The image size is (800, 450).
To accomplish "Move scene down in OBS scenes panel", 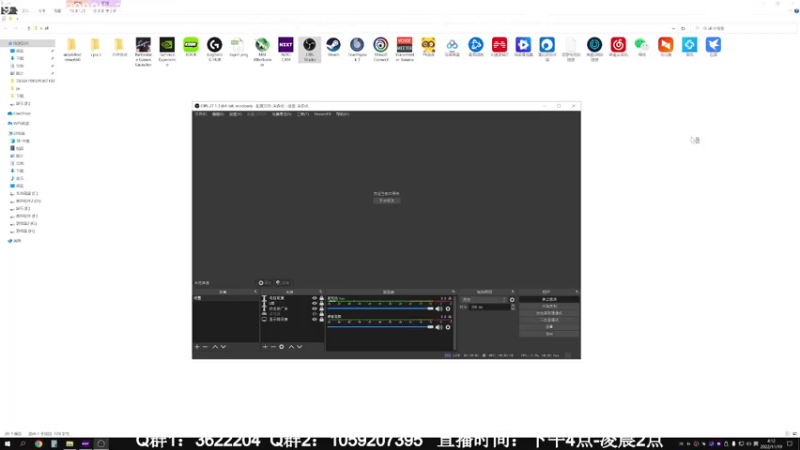I will click(x=223, y=347).
